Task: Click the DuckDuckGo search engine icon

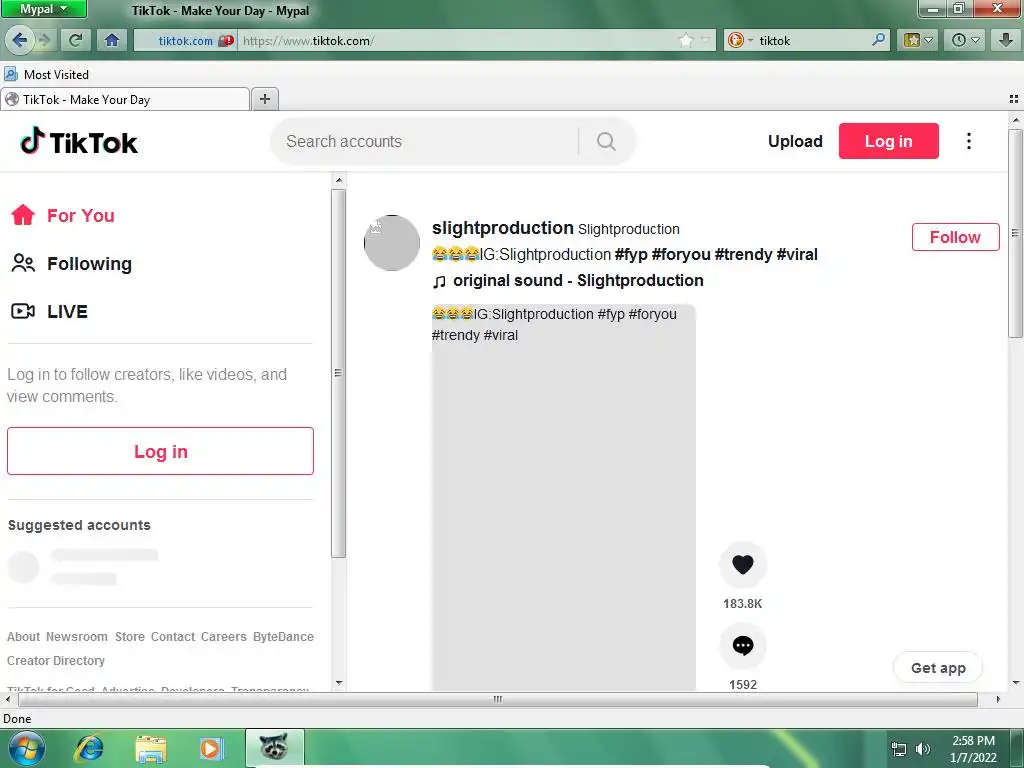Action: [x=735, y=40]
